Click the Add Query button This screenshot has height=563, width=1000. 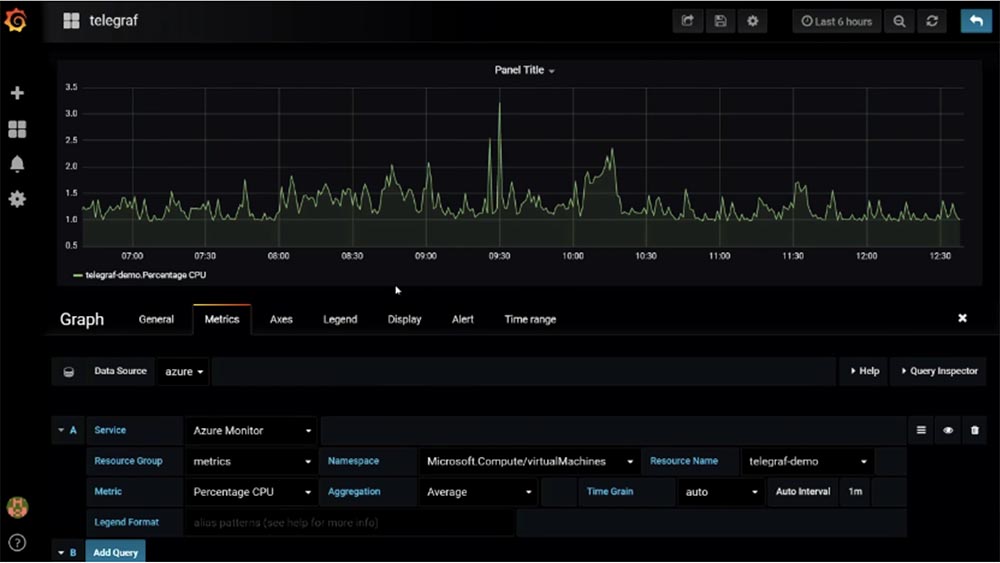coord(115,552)
